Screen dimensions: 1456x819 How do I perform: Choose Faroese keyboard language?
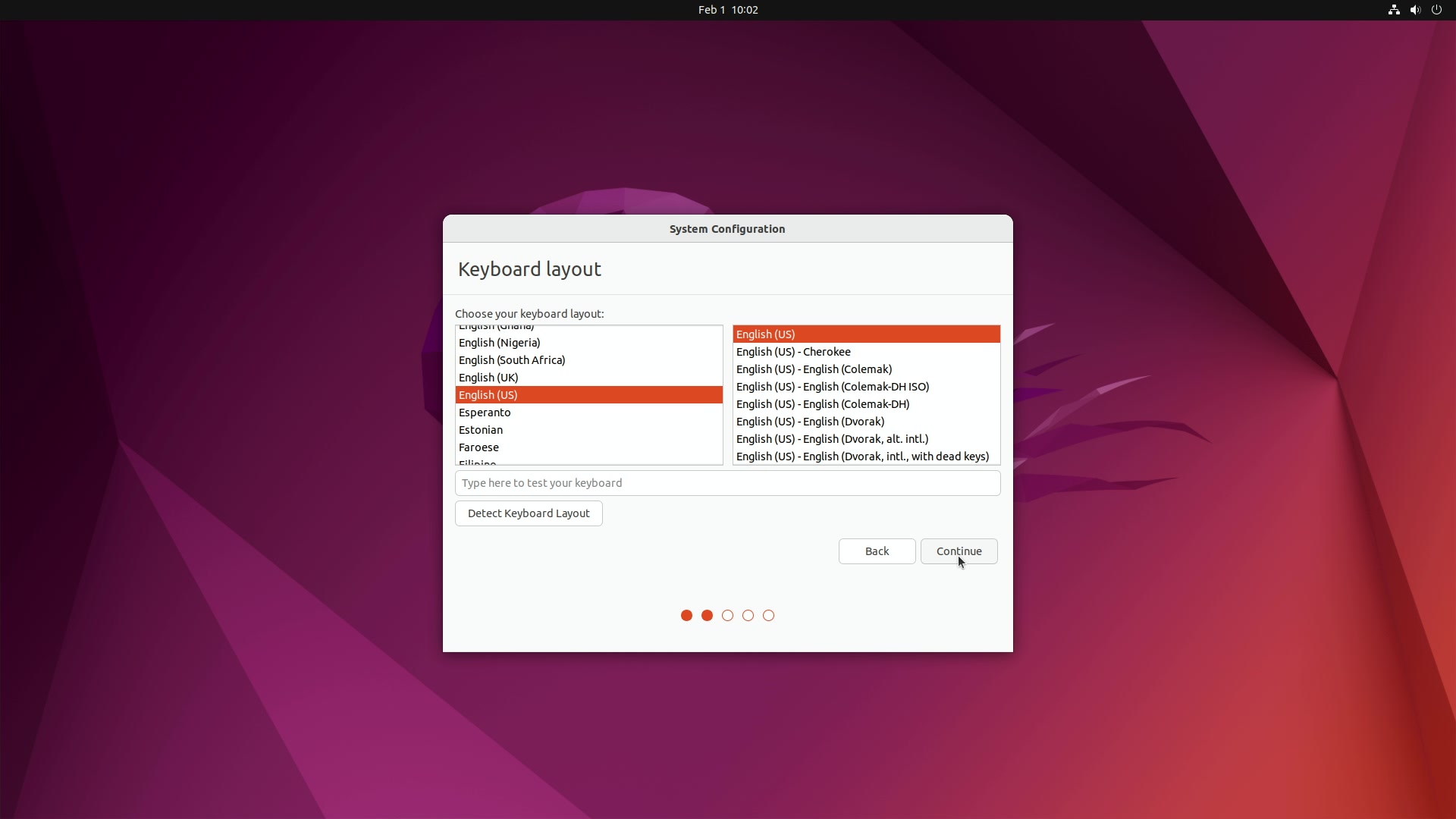[588, 447]
